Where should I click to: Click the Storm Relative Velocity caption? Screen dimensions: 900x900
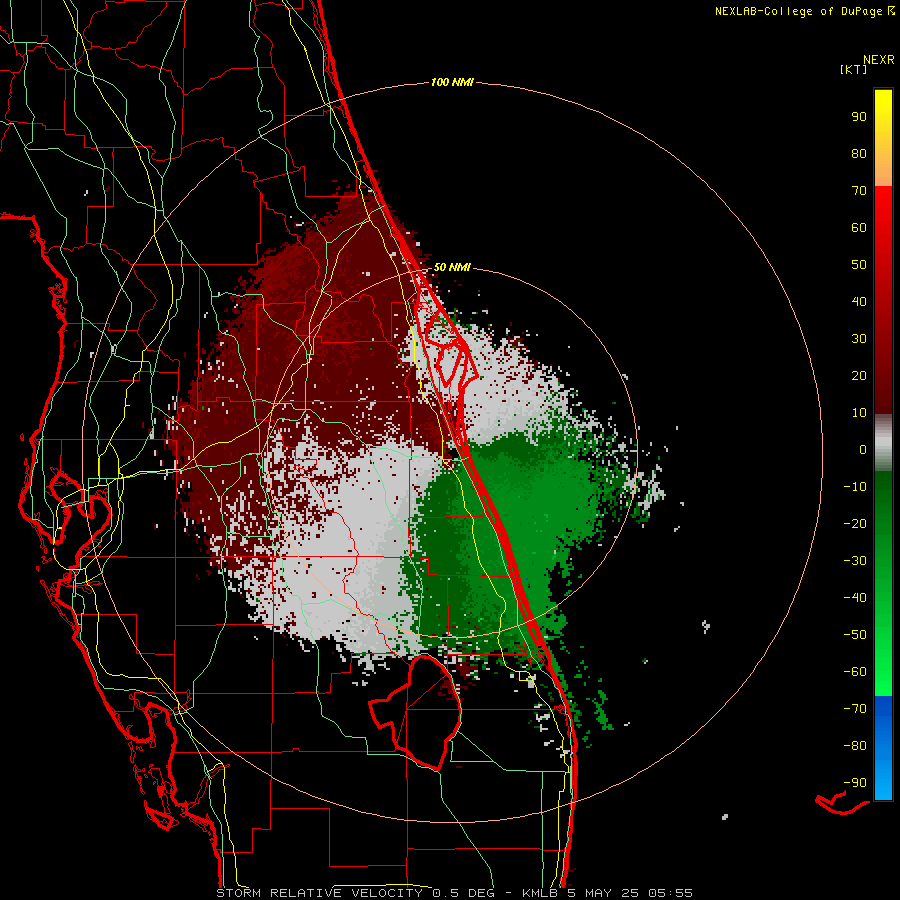[455, 893]
